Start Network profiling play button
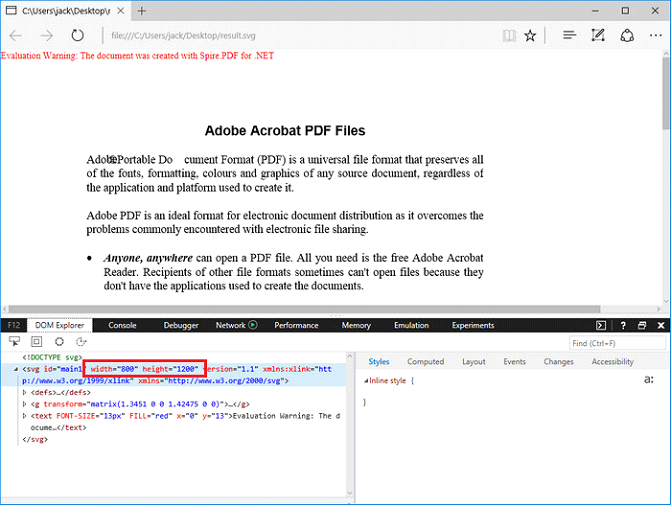This screenshot has width=671, height=505. pos(253,325)
